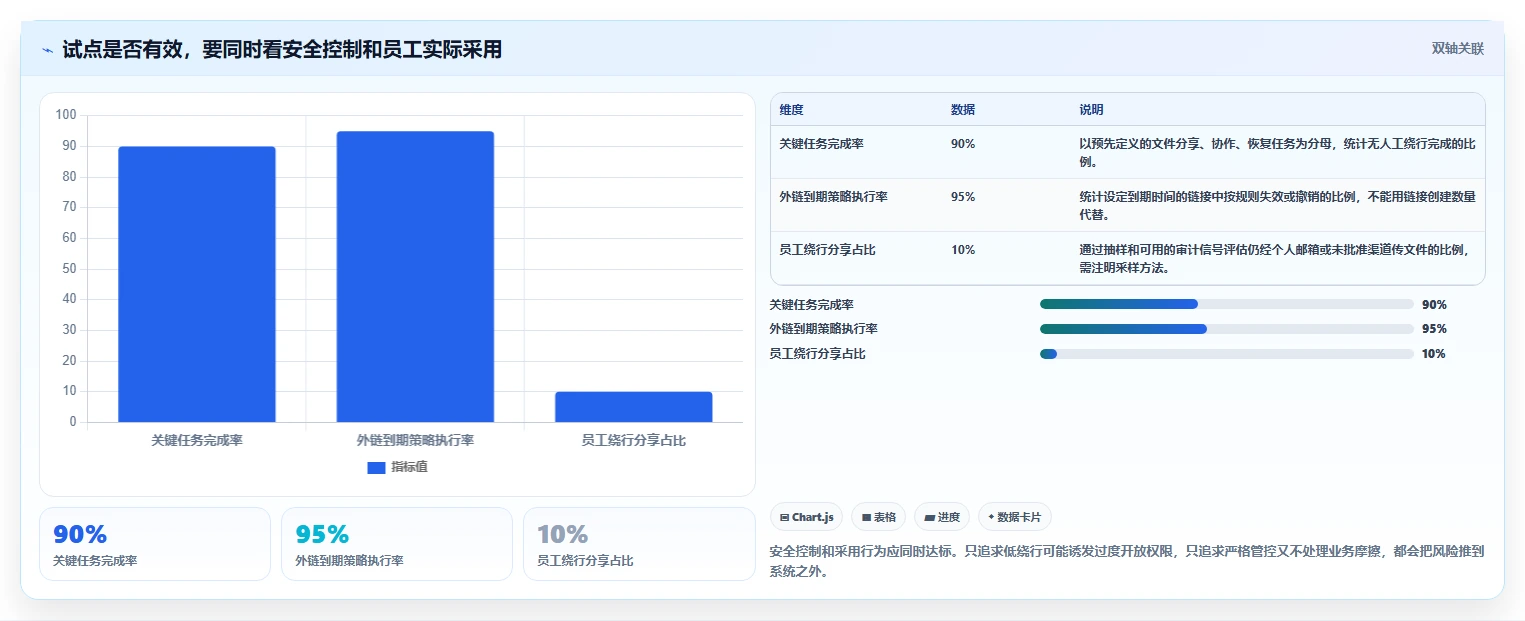Screen dimensions: 1525x621
Task: Click the icon beside the panel title
Action: click(x=47, y=50)
